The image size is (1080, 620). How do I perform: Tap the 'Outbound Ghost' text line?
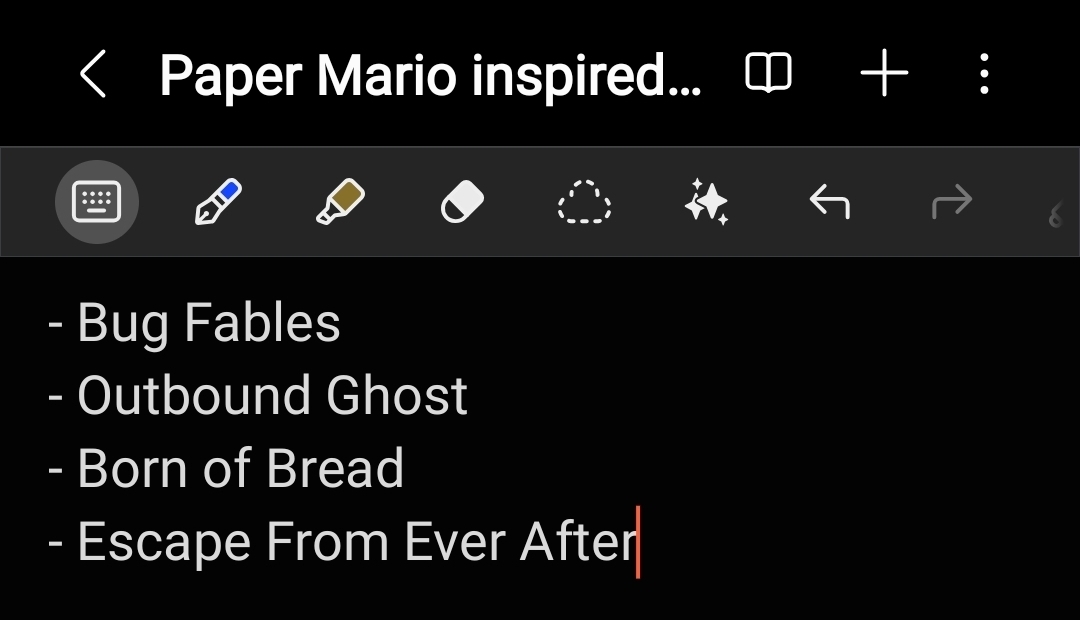pyautogui.click(x=272, y=395)
